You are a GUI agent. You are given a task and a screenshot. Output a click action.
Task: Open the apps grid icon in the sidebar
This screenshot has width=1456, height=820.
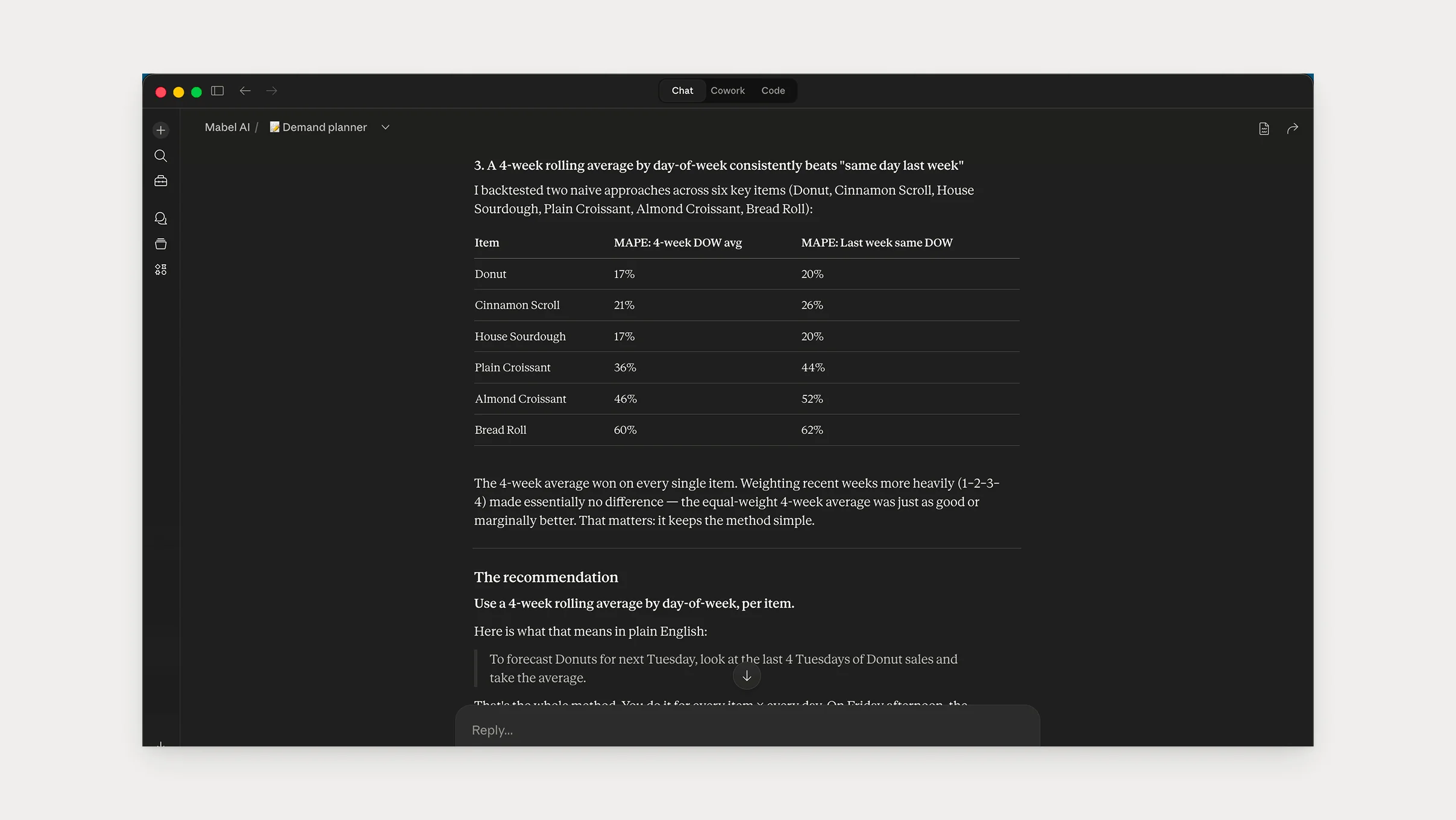(161, 270)
